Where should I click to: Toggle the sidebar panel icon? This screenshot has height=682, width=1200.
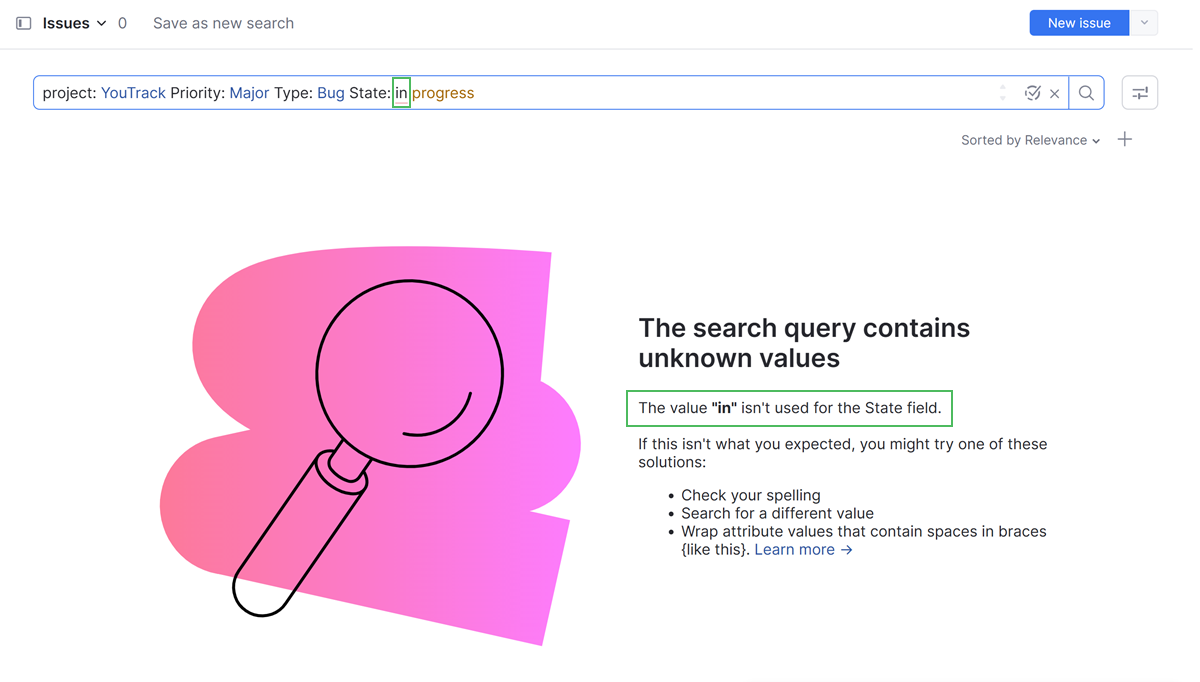(x=24, y=23)
